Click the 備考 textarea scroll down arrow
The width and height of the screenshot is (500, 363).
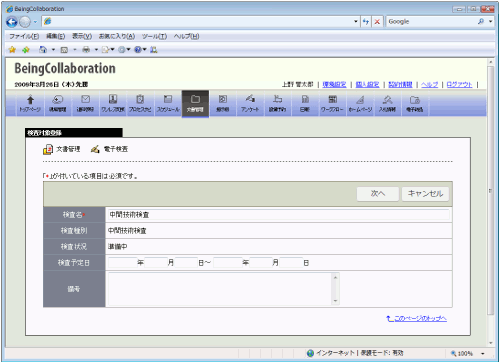pyautogui.click(x=335, y=301)
